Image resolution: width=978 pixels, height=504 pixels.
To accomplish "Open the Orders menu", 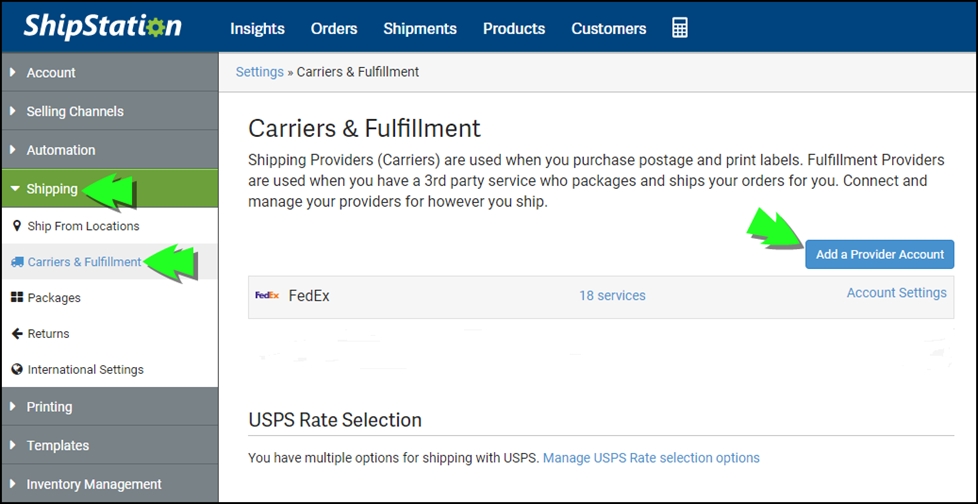I will (334, 29).
